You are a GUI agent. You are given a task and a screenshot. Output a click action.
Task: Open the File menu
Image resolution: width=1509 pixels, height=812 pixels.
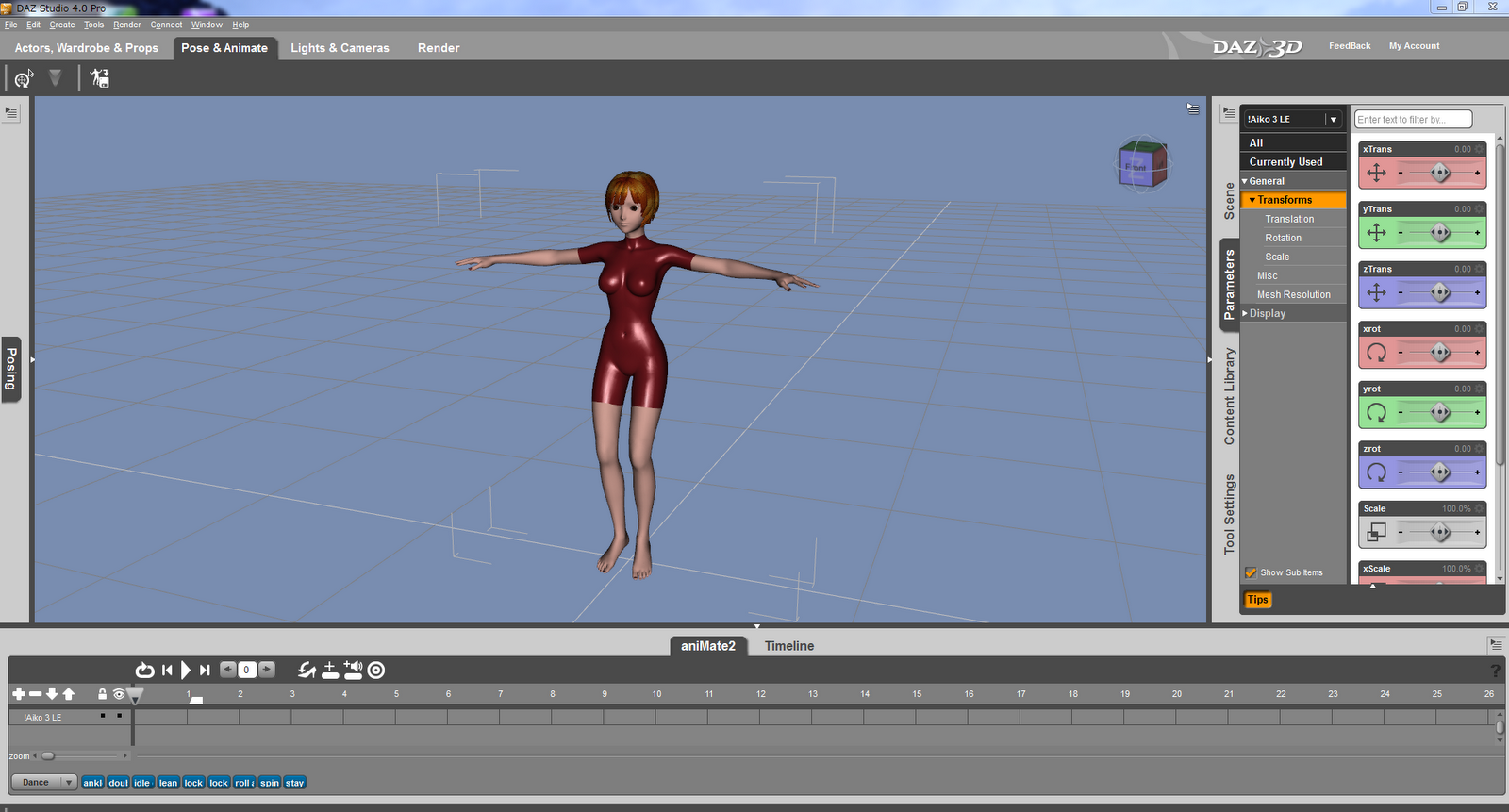pos(11,25)
